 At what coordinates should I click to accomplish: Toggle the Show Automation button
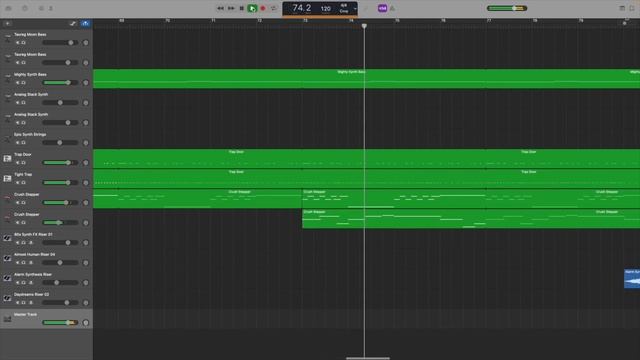[73, 24]
